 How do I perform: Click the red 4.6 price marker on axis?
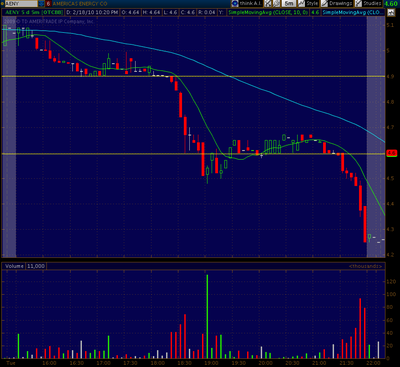tap(391, 153)
